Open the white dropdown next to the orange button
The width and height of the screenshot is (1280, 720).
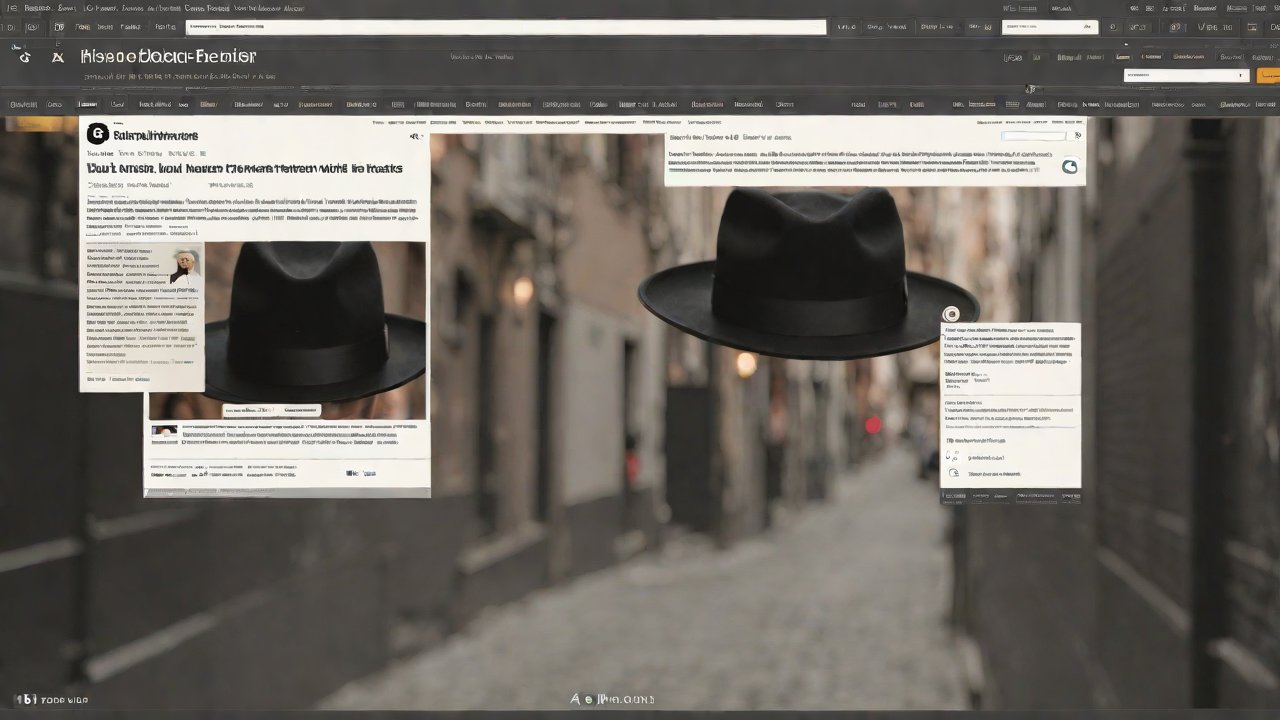[1186, 75]
